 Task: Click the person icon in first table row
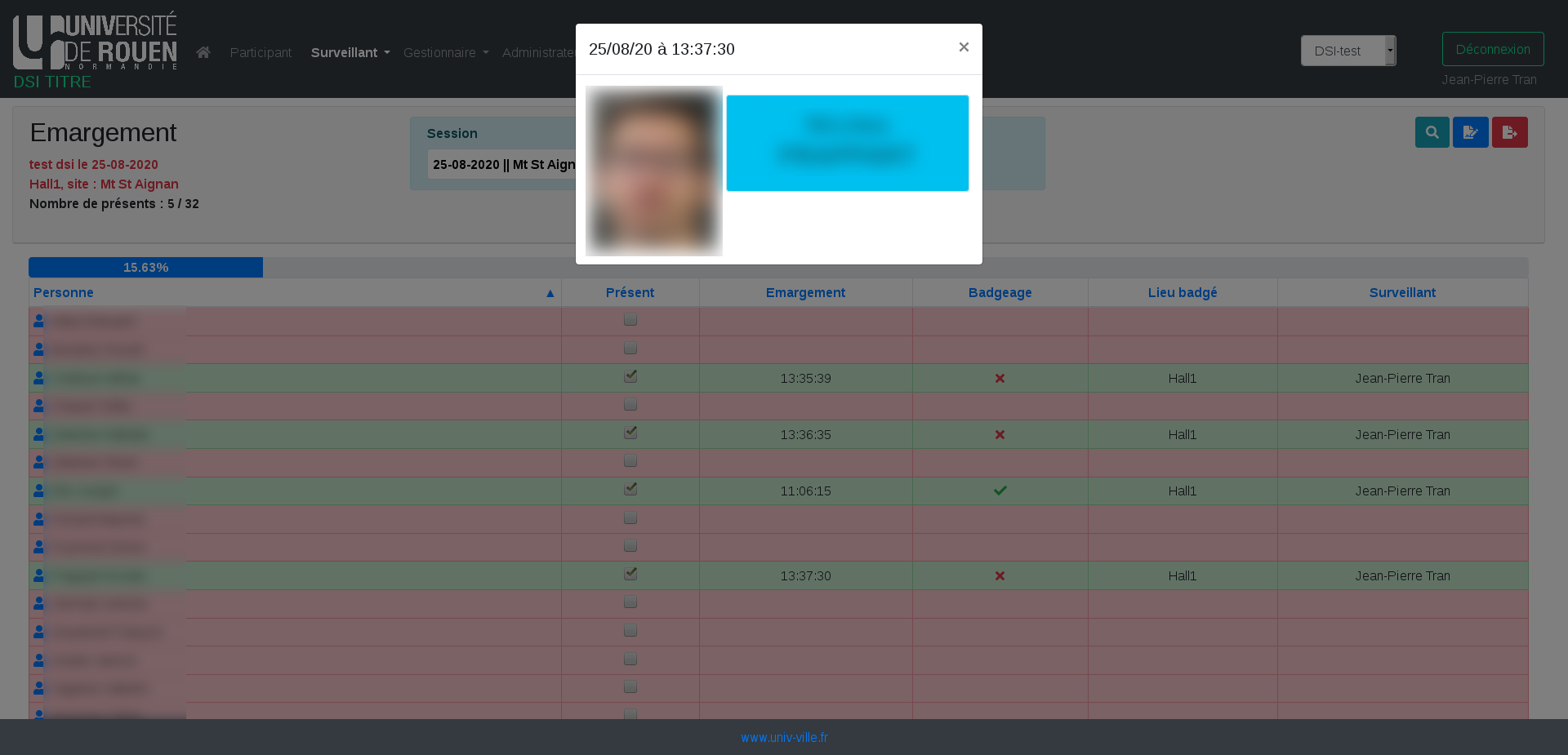(x=38, y=322)
